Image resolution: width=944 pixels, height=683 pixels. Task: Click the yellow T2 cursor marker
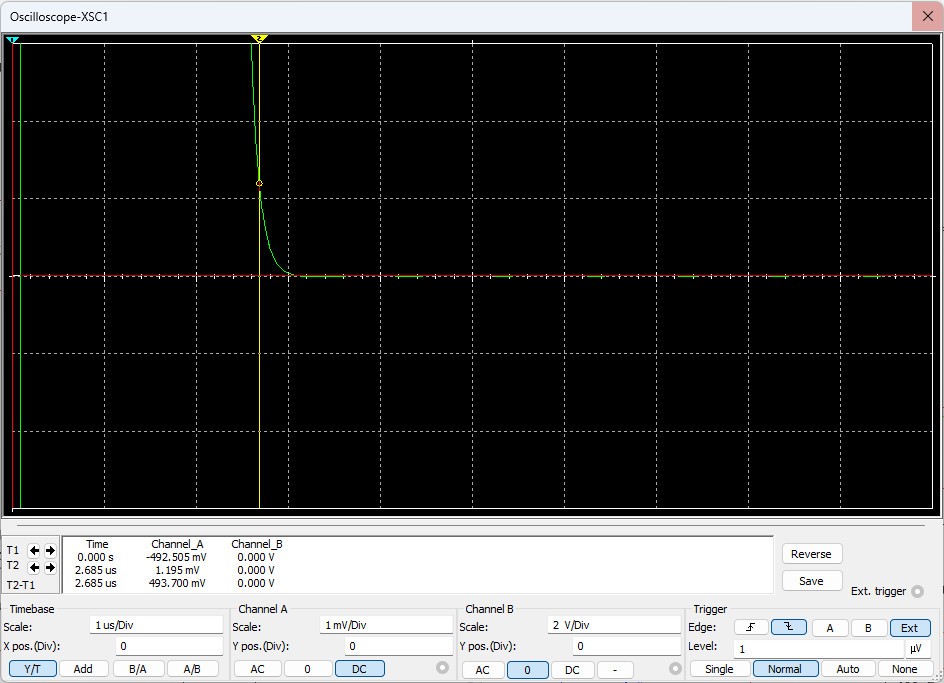pos(259,38)
